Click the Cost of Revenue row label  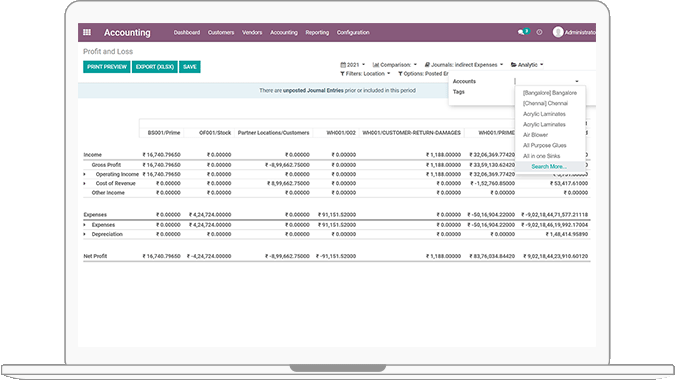[x=115, y=183]
